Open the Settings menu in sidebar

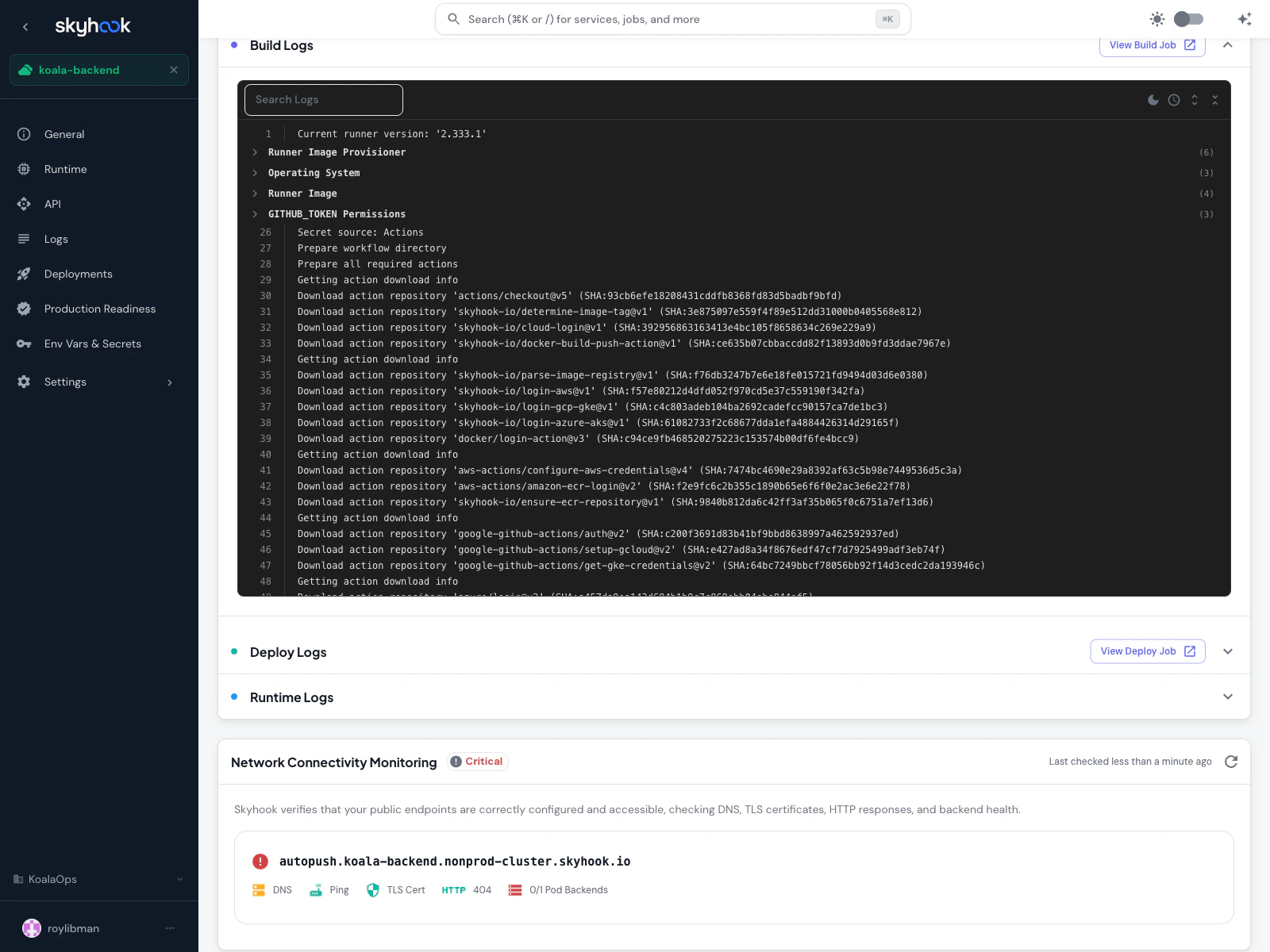(65, 382)
